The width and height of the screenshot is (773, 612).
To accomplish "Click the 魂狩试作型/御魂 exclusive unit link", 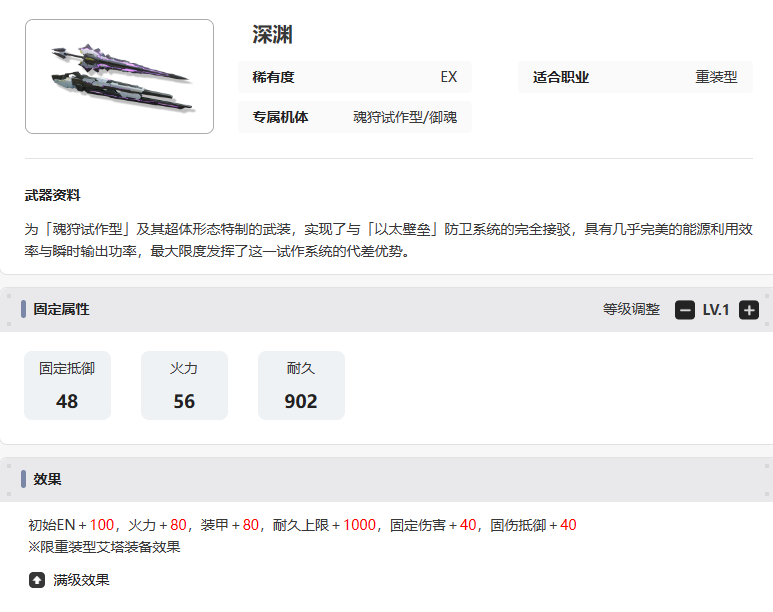I will pyautogui.click(x=404, y=117).
